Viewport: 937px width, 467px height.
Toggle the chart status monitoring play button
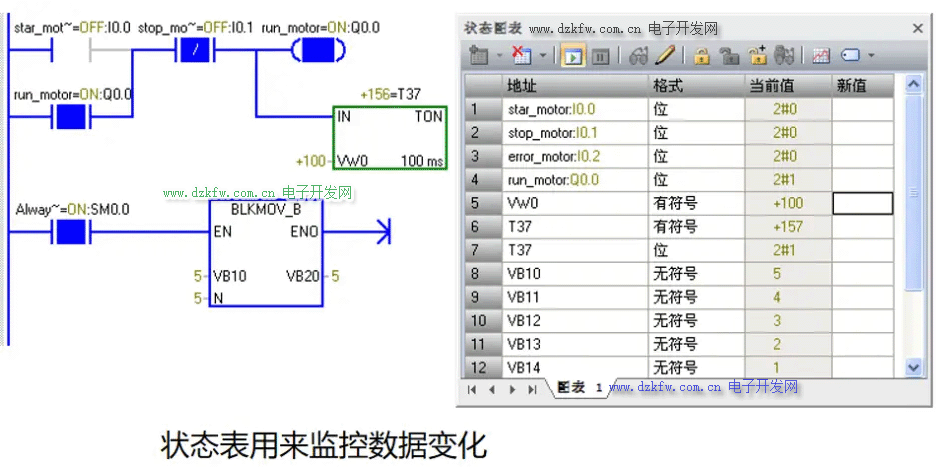tap(574, 56)
